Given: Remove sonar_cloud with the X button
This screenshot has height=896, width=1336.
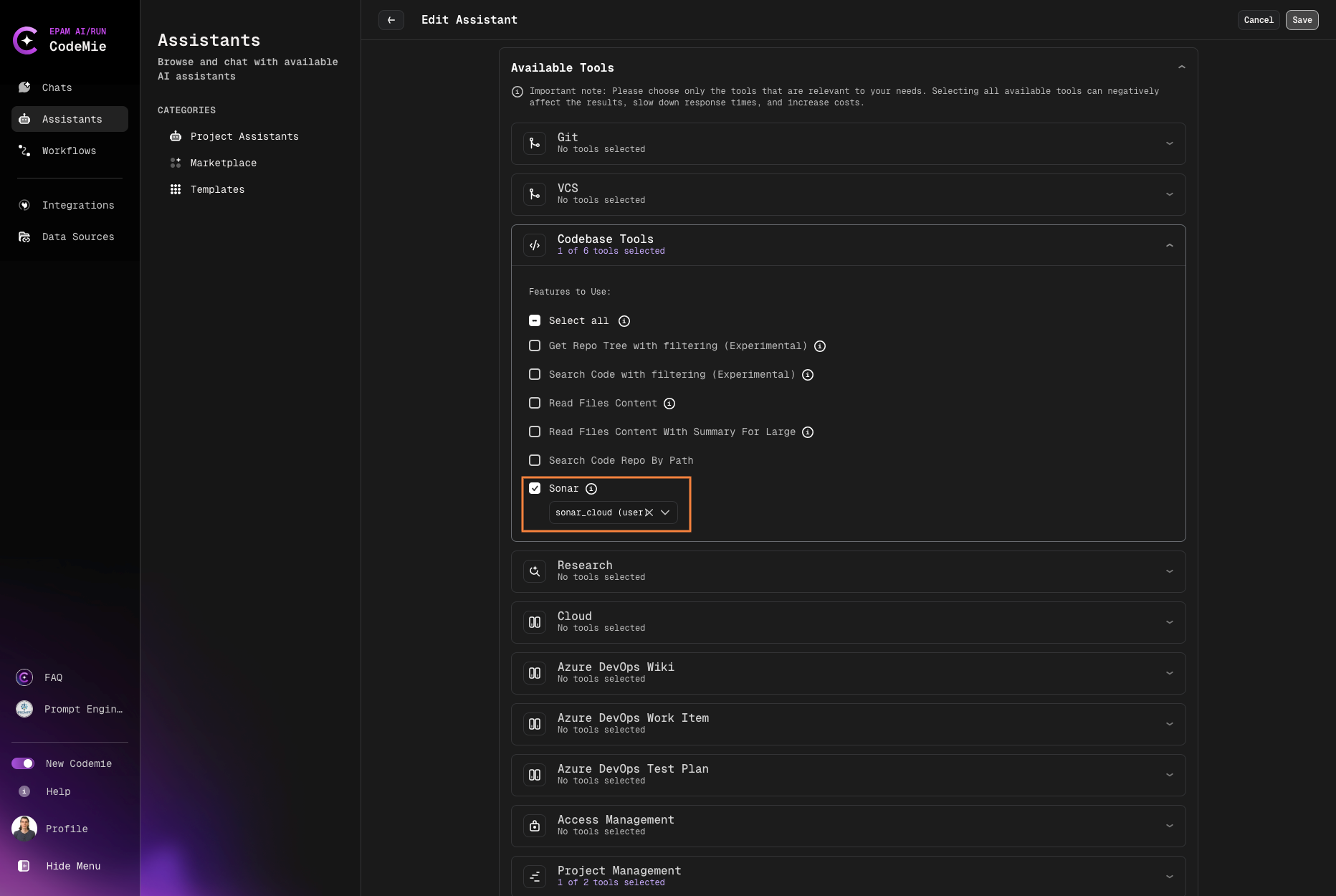Looking at the screenshot, I should (x=649, y=513).
